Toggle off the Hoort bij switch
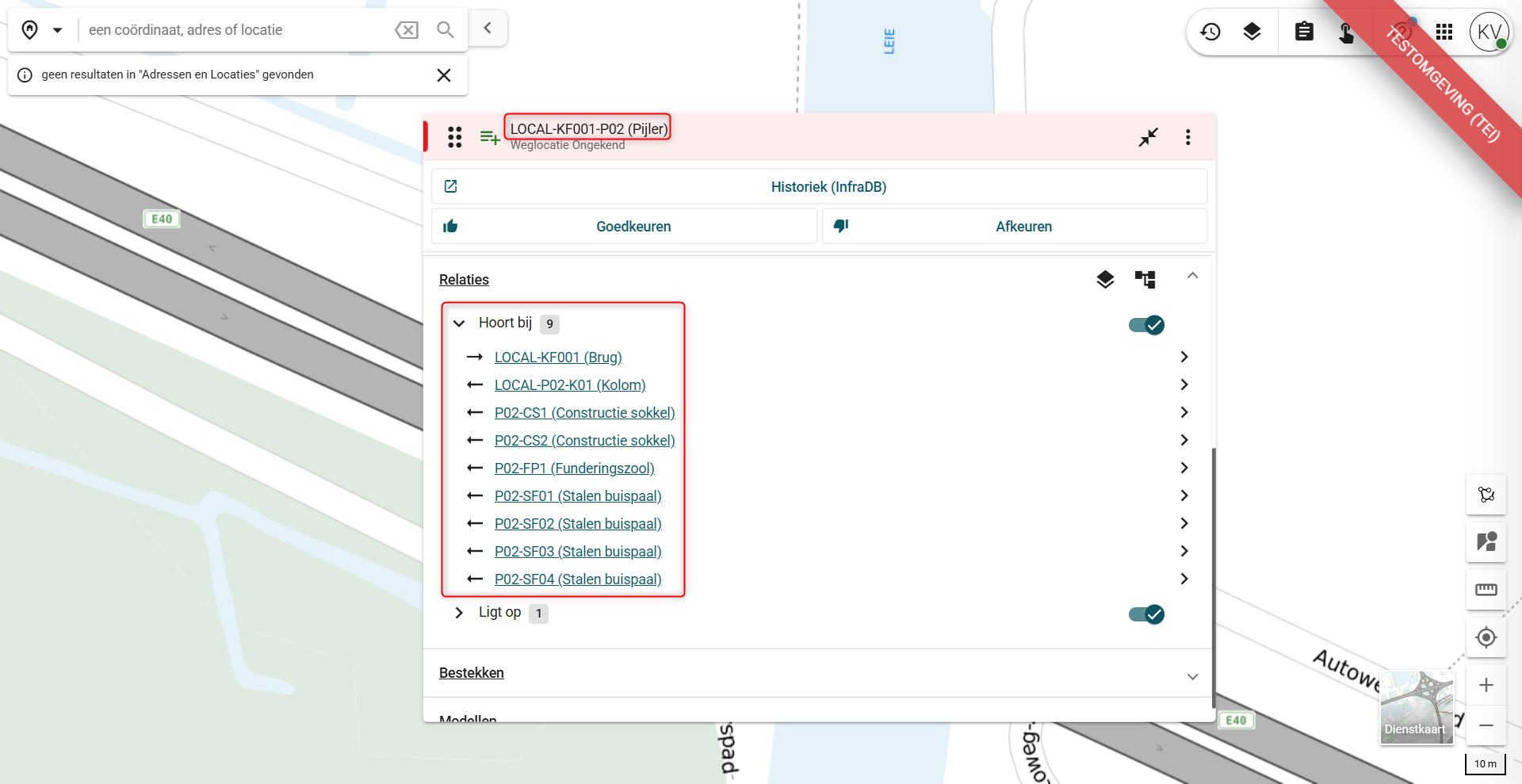 pyautogui.click(x=1146, y=325)
